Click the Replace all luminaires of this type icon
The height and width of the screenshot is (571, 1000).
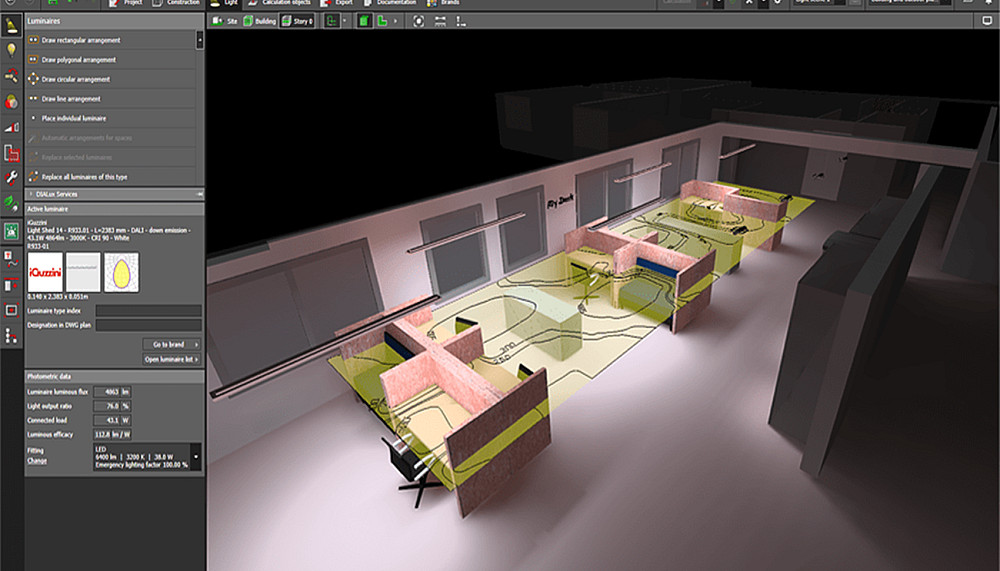33,177
